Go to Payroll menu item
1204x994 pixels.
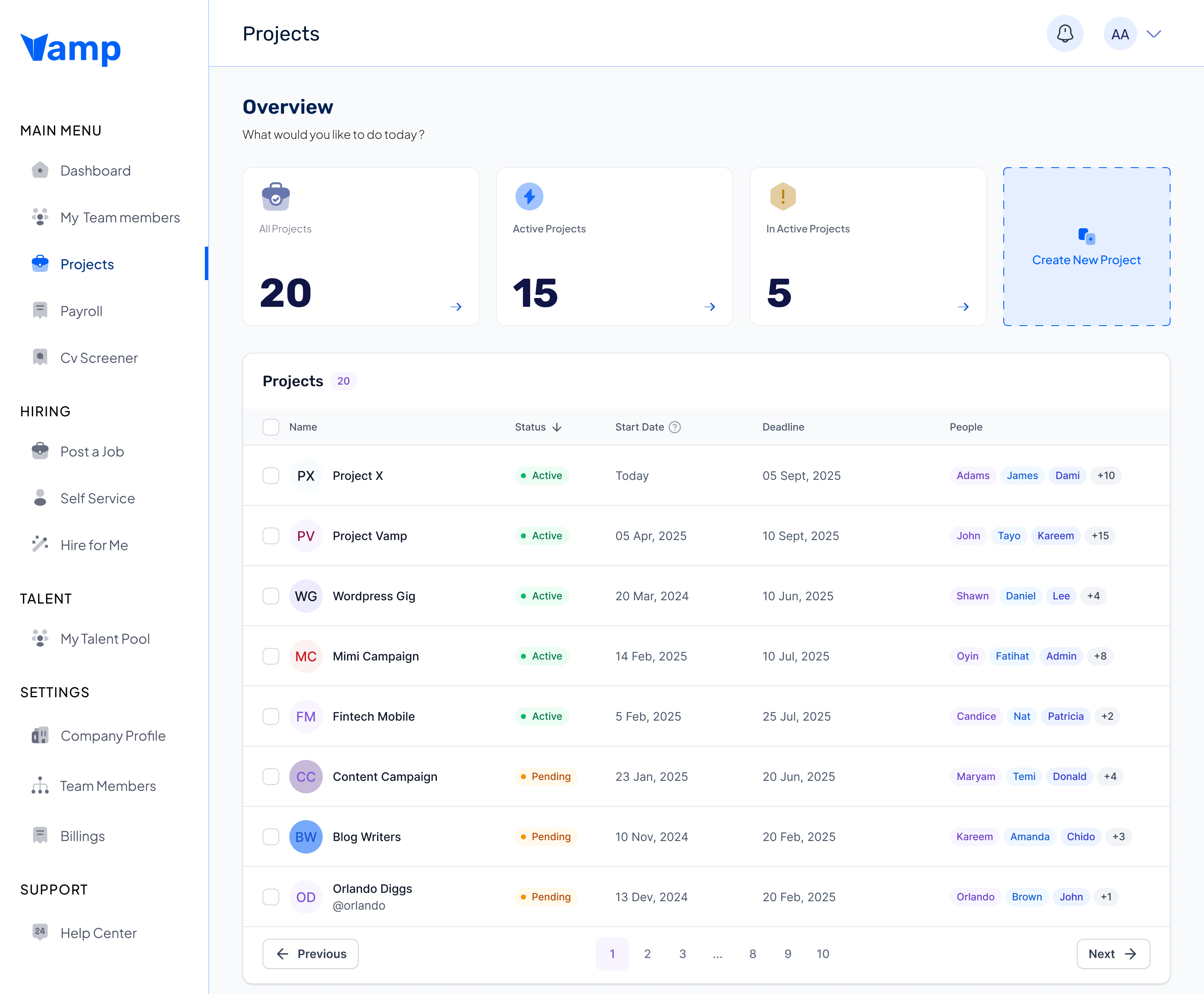click(81, 311)
